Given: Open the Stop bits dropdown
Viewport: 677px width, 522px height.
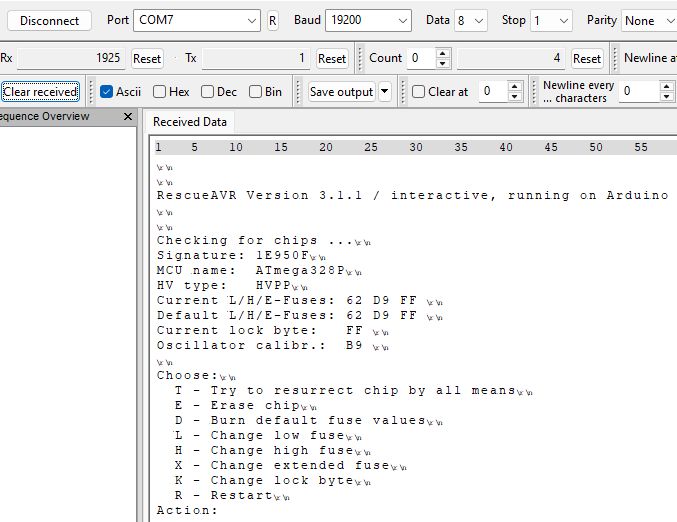Looking at the screenshot, I should pyautogui.click(x=551, y=20).
